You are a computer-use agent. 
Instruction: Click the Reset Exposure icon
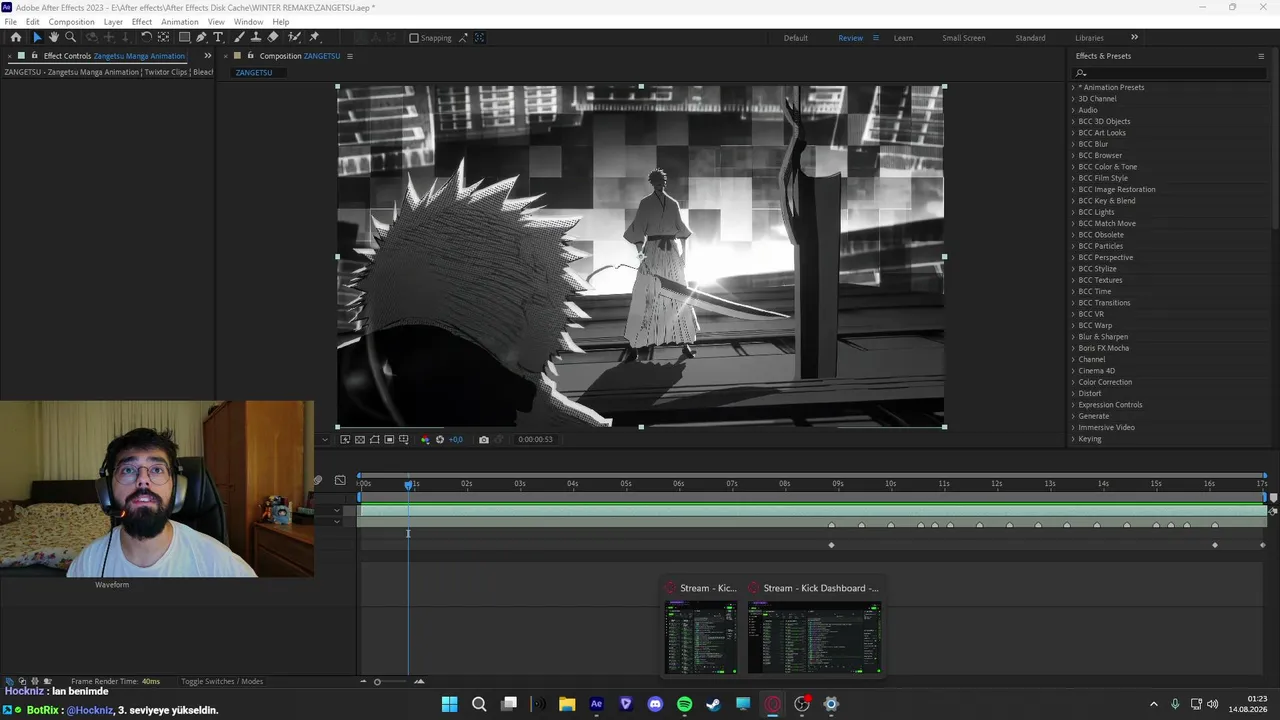(440, 440)
